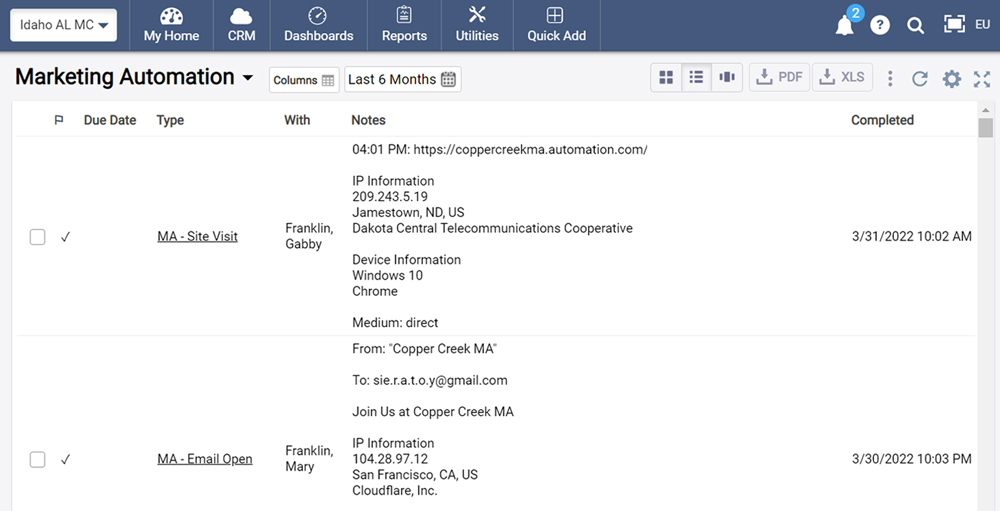Viewport: 1000px width, 511px height.
Task: Open the MA - Site Visit link
Action: tap(198, 236)
